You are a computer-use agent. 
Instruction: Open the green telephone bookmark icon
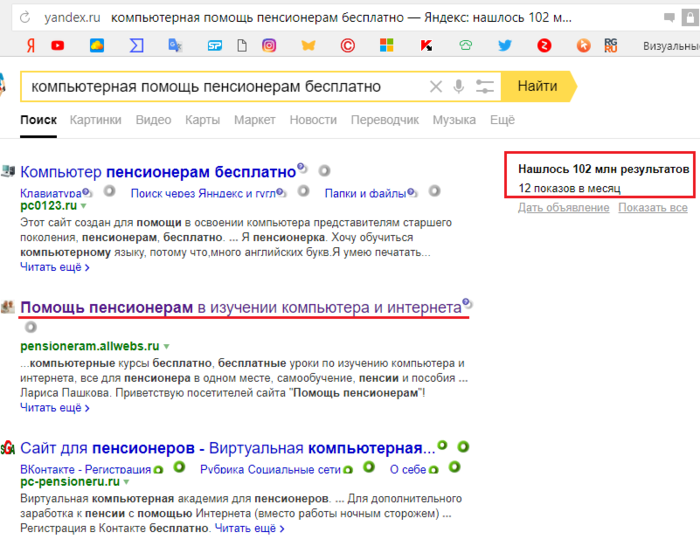466,45
